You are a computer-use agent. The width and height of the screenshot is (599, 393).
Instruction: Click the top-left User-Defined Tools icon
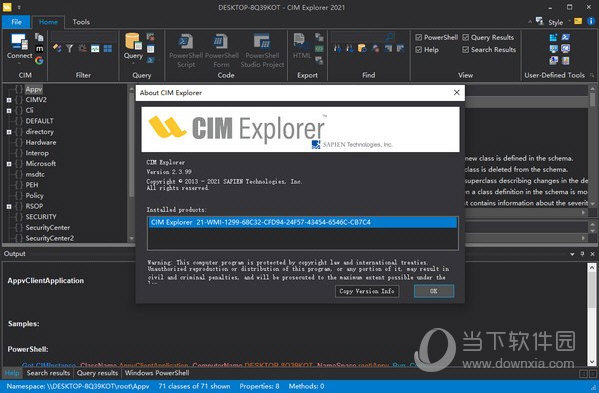coord(553,37)
